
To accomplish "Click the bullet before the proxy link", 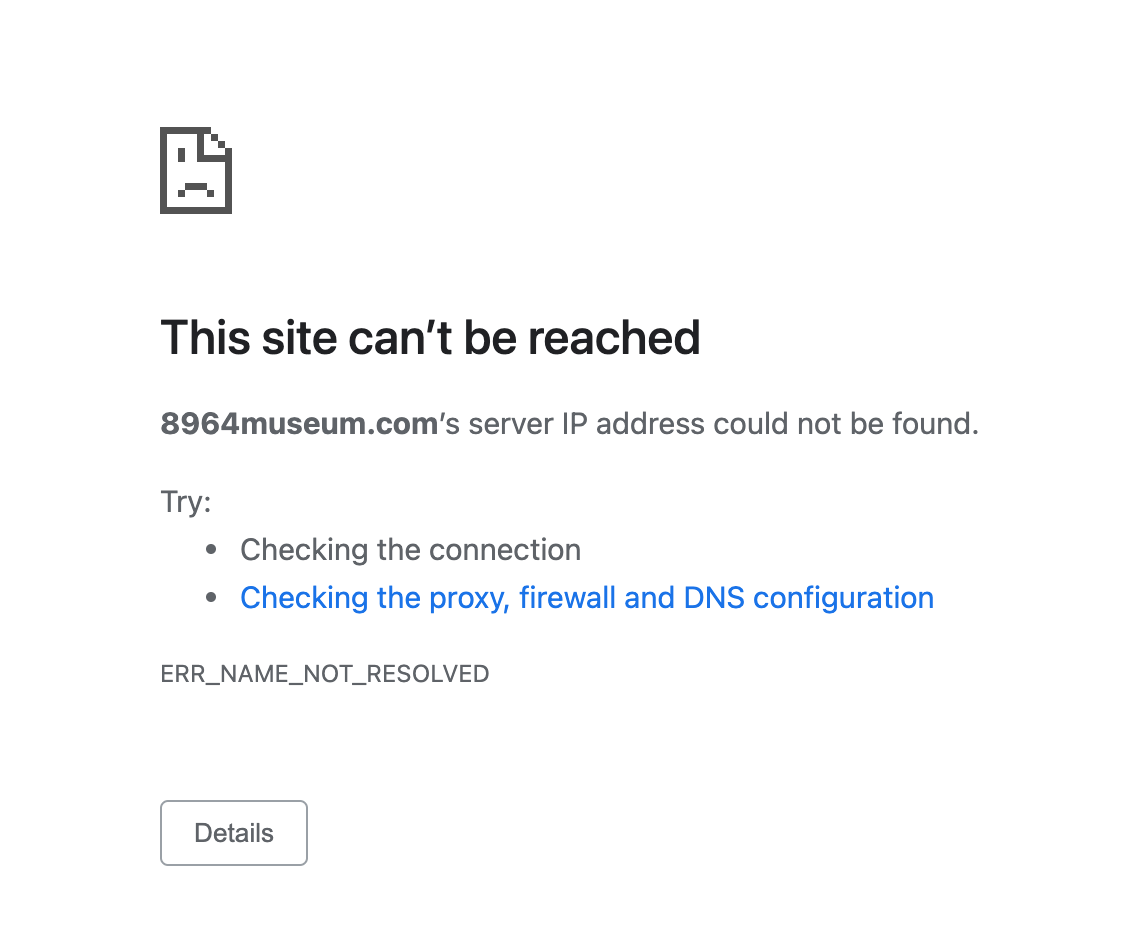I will coord(211,598).
